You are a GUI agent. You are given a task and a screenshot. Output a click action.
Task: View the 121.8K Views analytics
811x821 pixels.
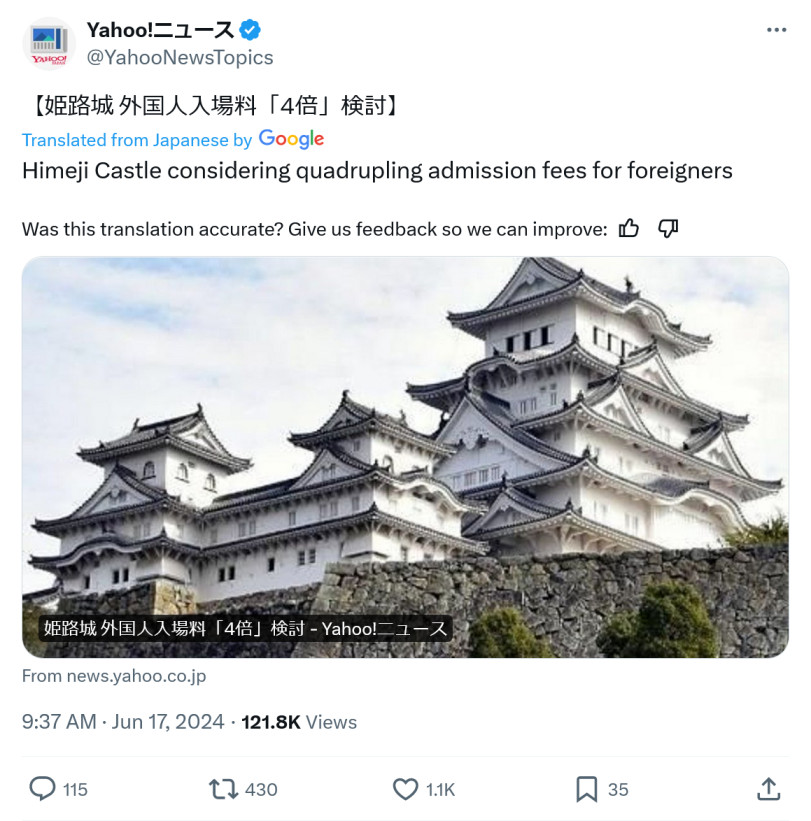[x=299, y=722]
